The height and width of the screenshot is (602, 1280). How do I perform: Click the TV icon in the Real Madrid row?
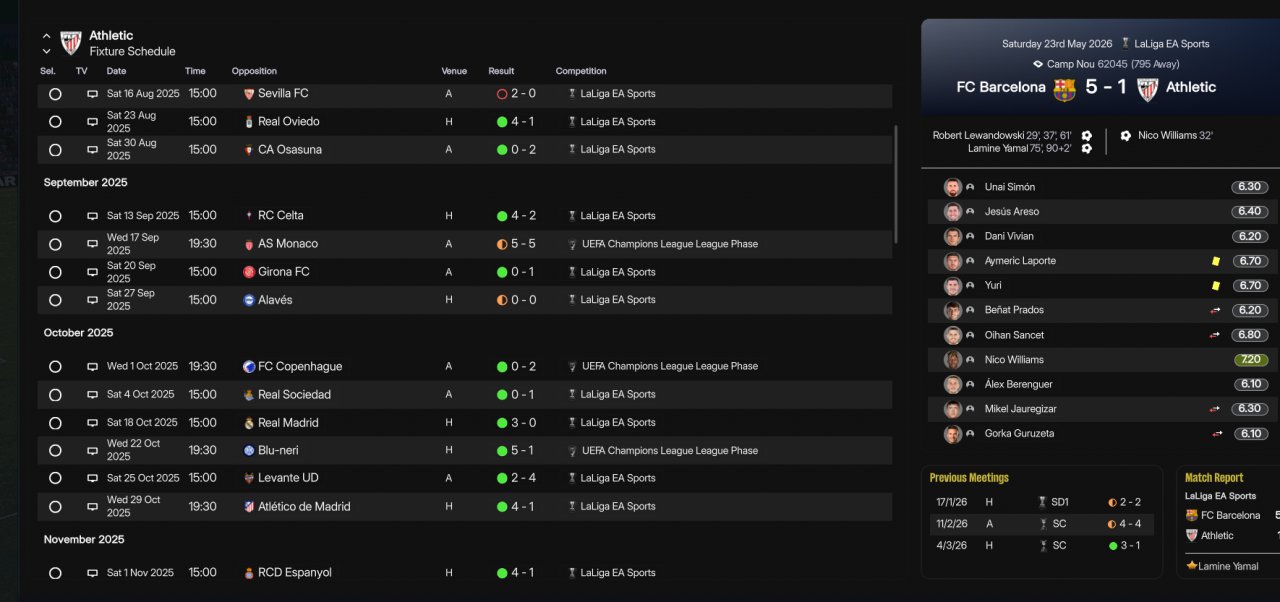(93, 423)
